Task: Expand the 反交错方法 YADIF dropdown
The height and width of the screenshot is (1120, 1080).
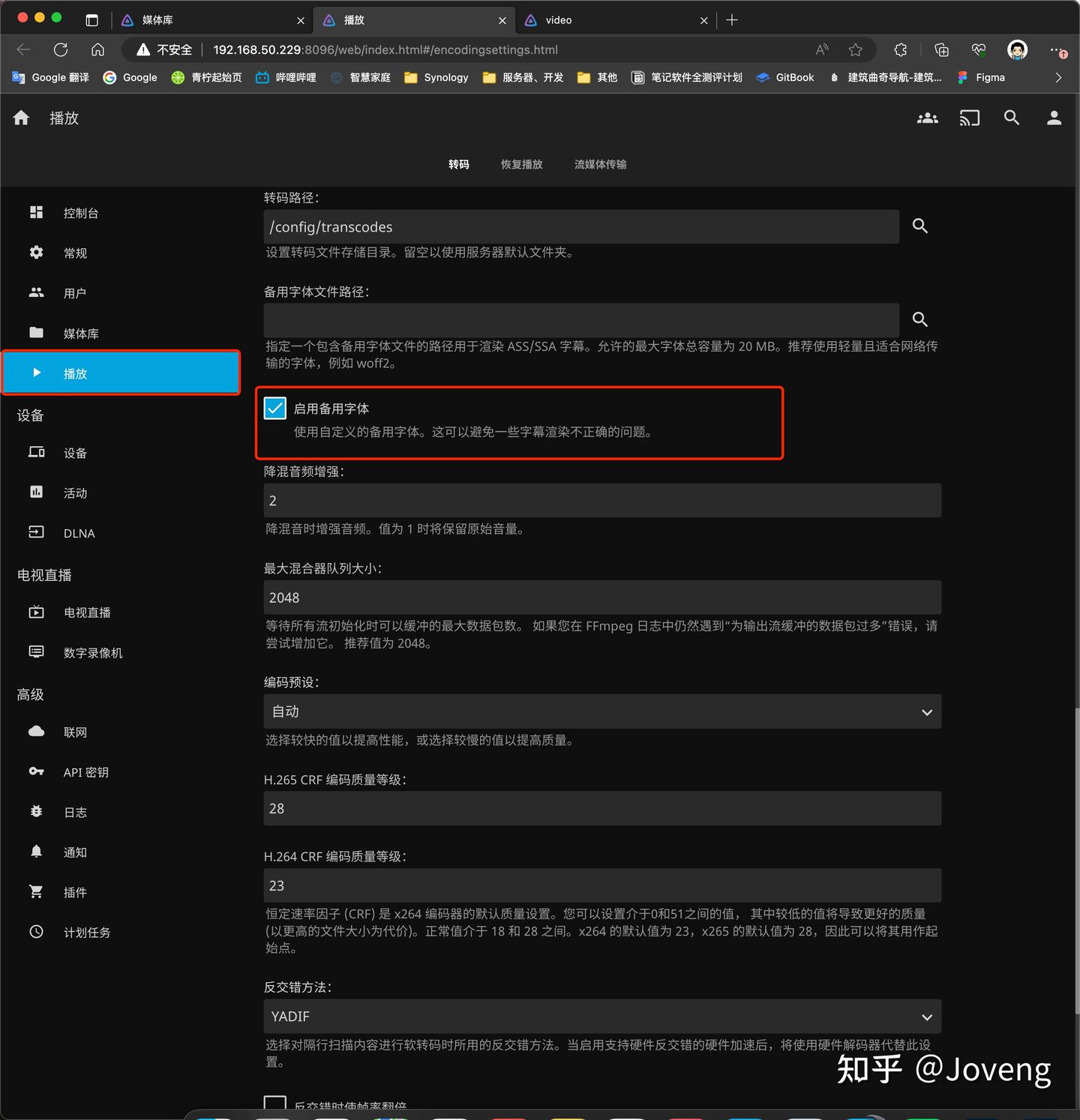Action: pos(602,1017)
